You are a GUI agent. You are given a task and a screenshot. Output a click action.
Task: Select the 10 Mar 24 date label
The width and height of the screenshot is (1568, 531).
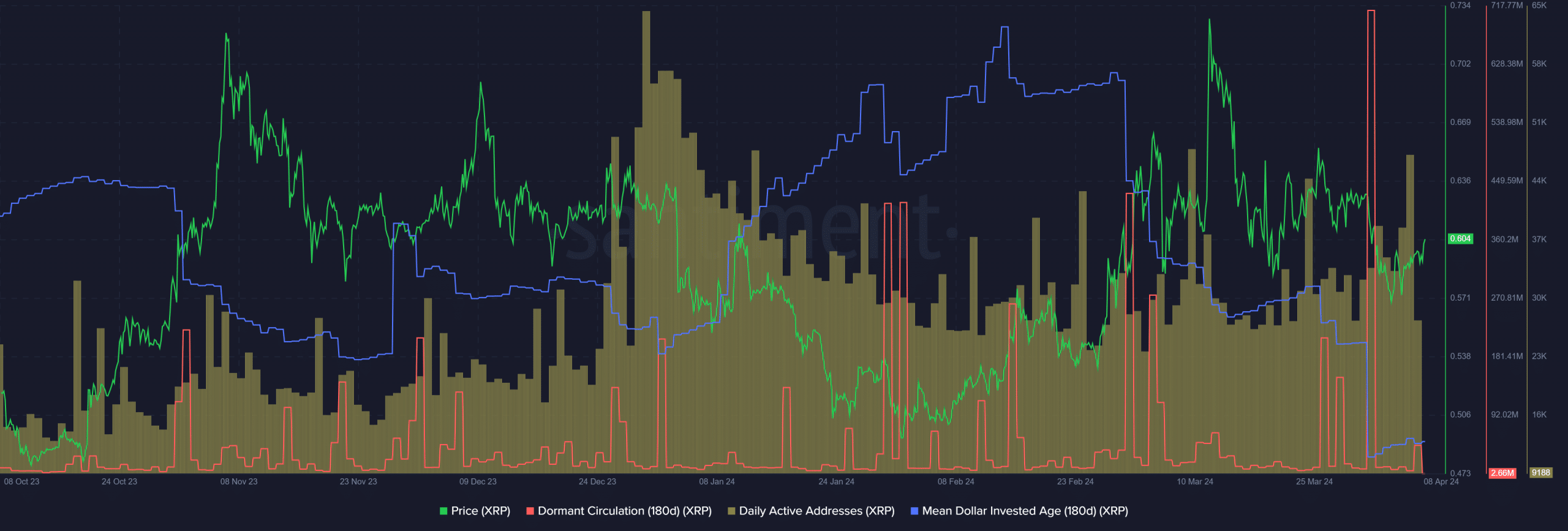1194,481
